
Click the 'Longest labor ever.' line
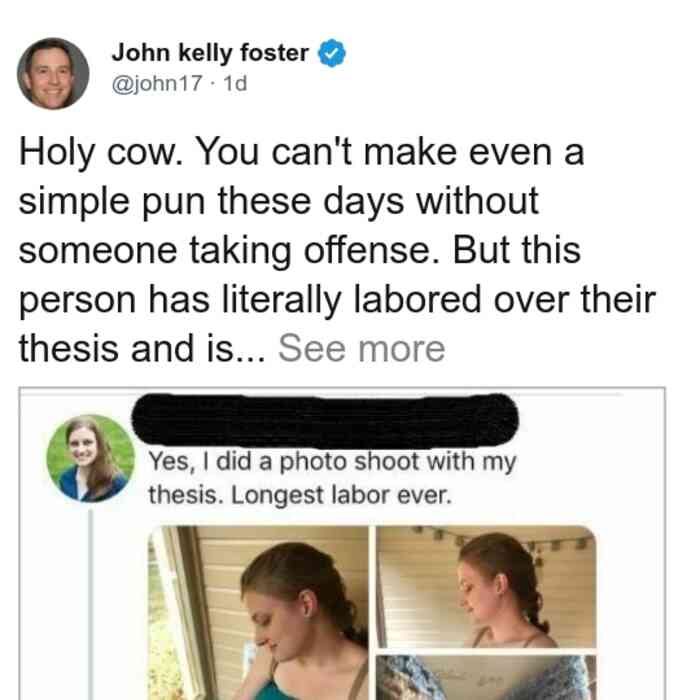click(341, 496)
